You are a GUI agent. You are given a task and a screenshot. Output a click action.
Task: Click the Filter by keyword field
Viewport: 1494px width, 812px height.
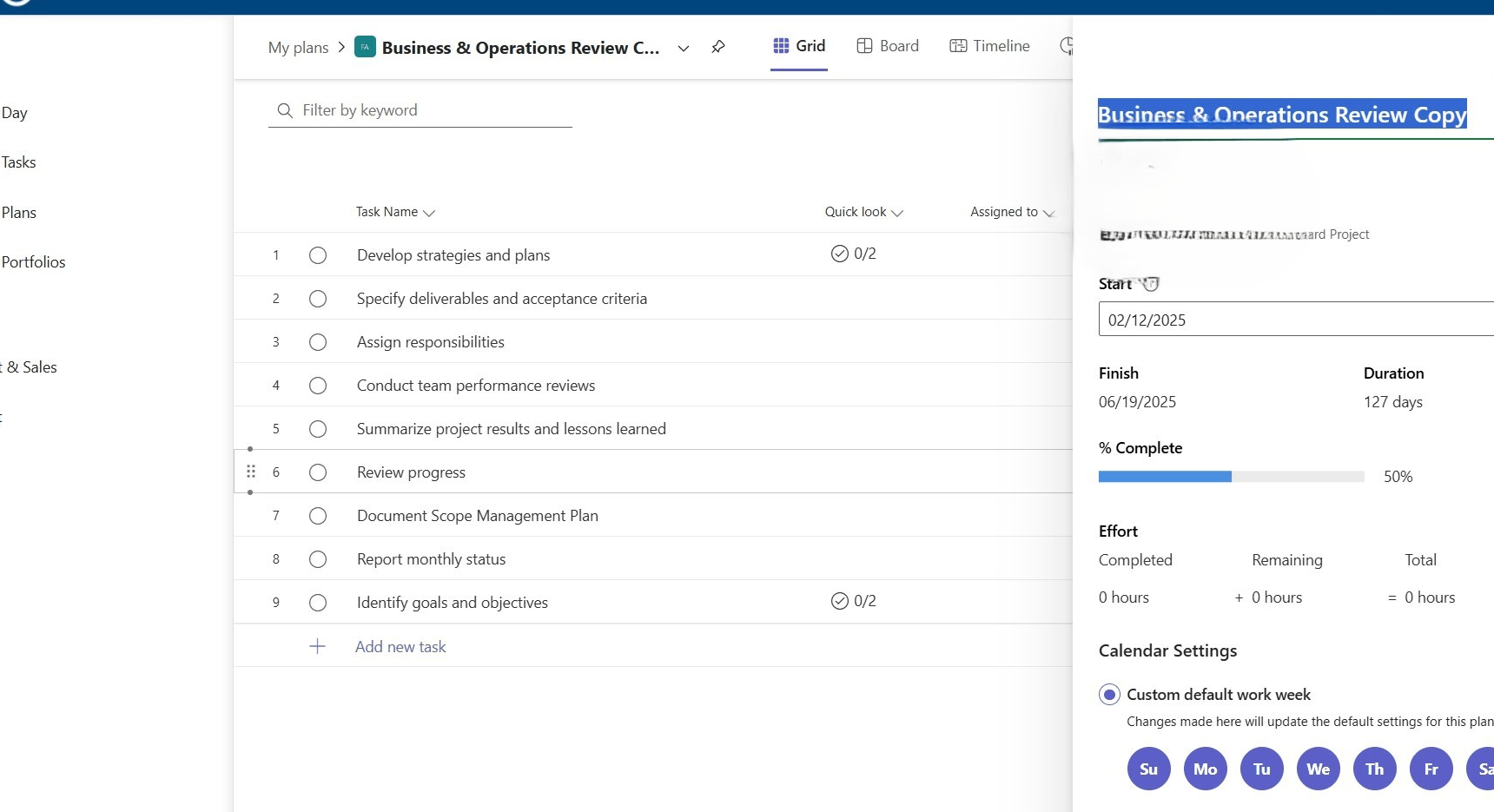(x=420, y=110)
